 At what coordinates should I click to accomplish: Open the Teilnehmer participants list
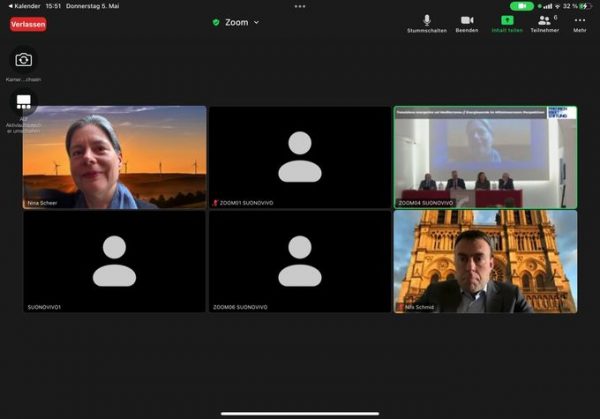coord(545,24)
